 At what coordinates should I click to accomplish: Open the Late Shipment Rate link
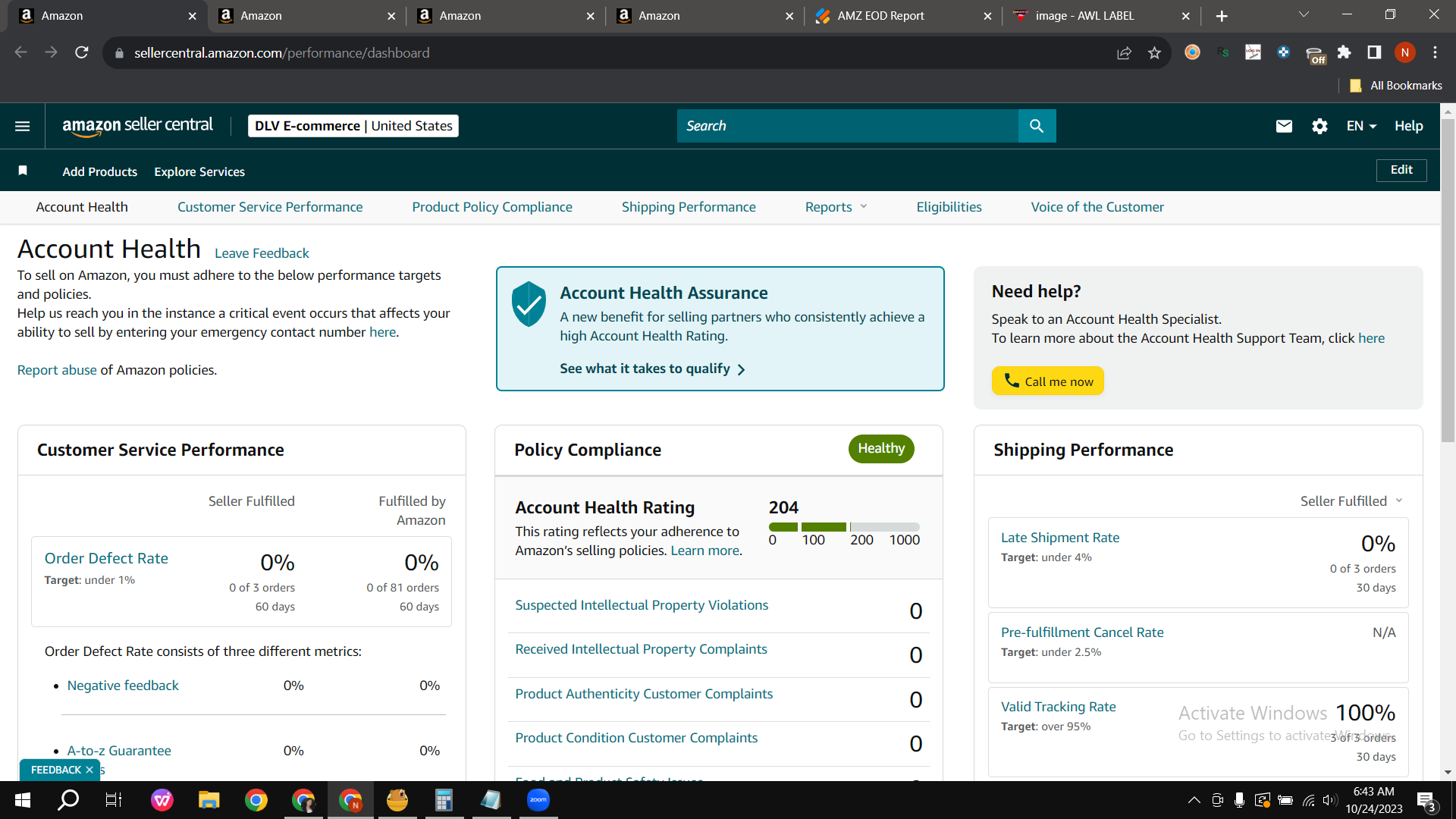click(x=1060, y=538)
